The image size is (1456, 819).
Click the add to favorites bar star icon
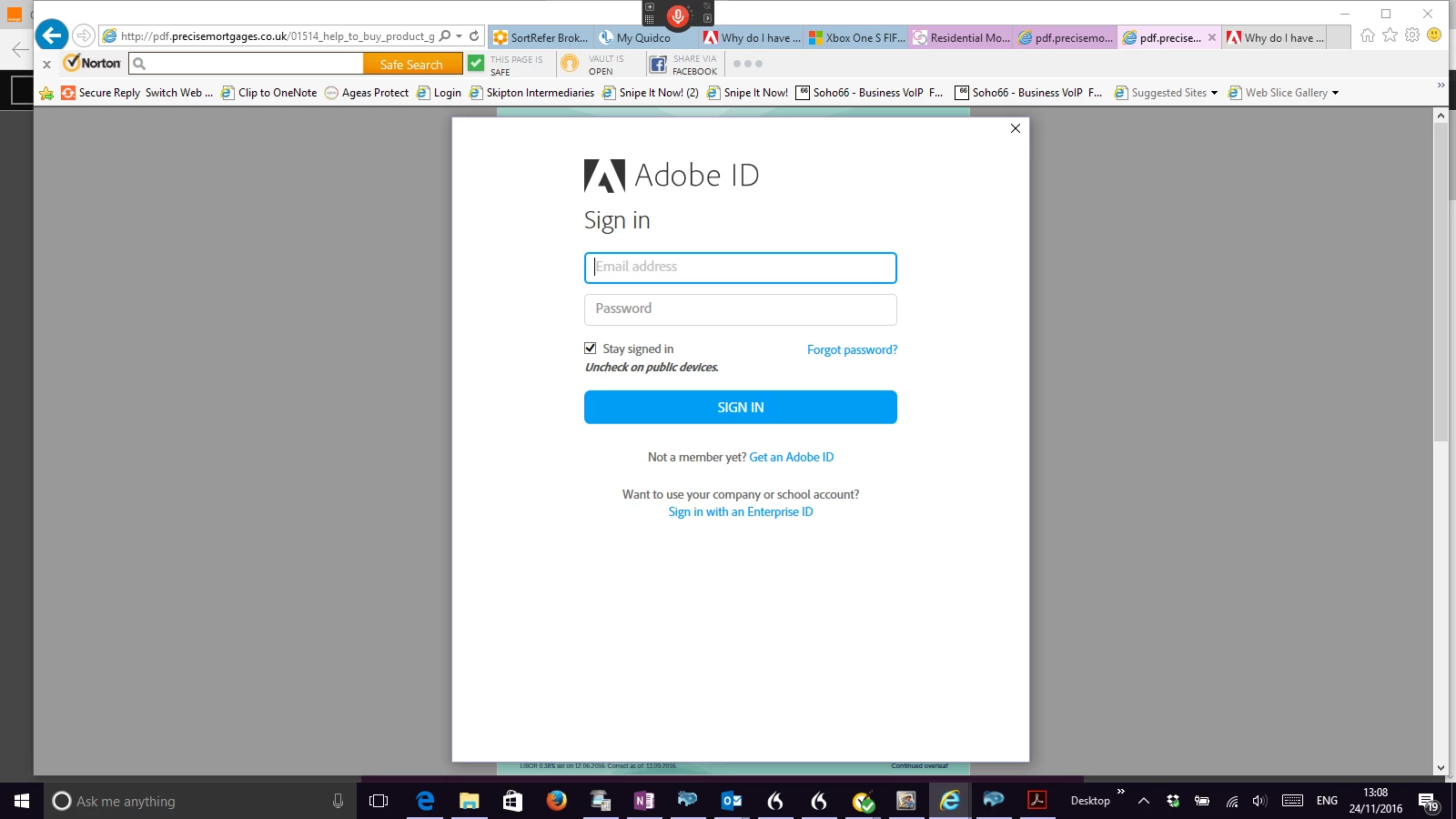(46, 93)
